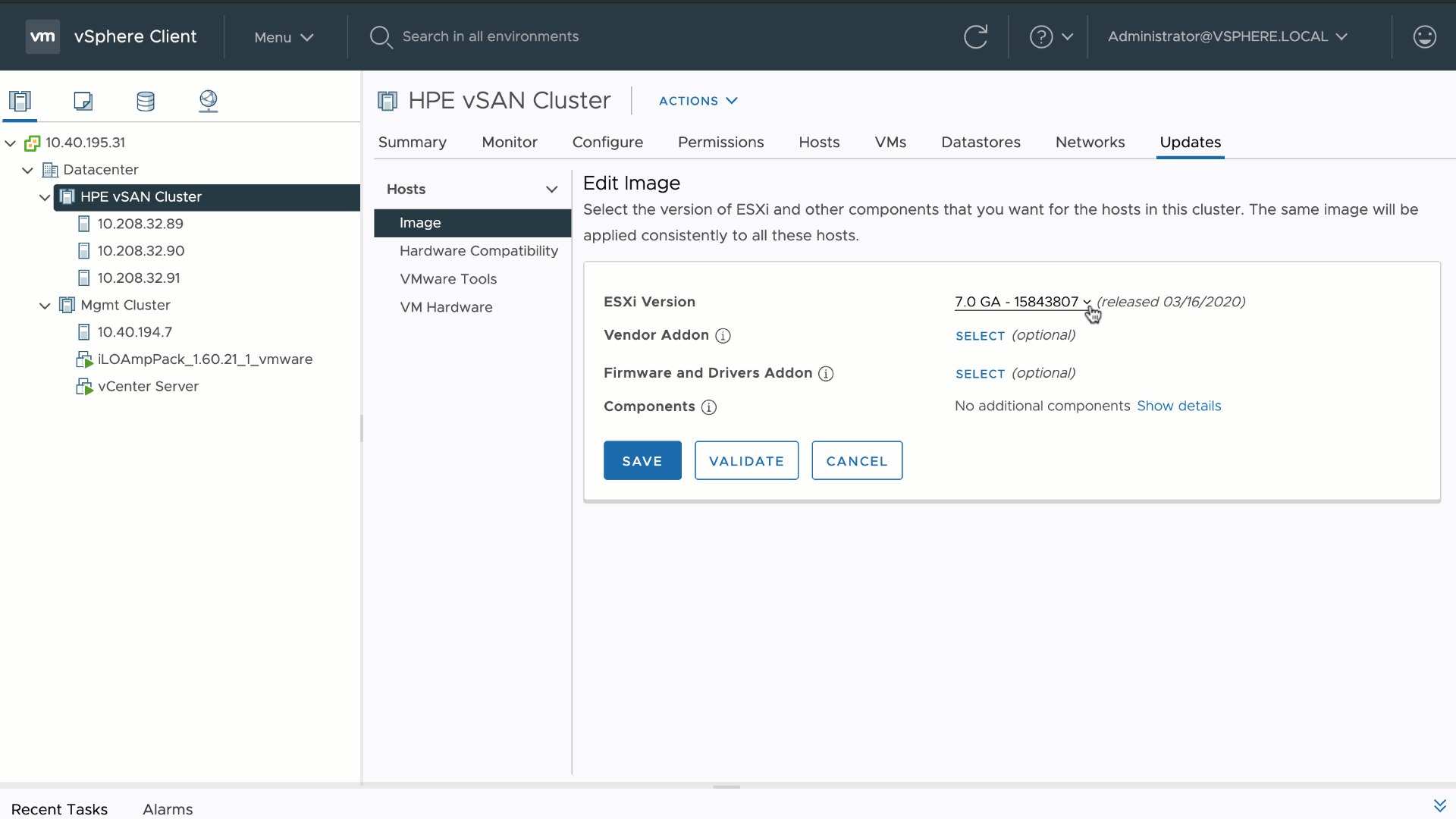
Task: Switch to the Hosts tab
Action: (x=819, y=143)
